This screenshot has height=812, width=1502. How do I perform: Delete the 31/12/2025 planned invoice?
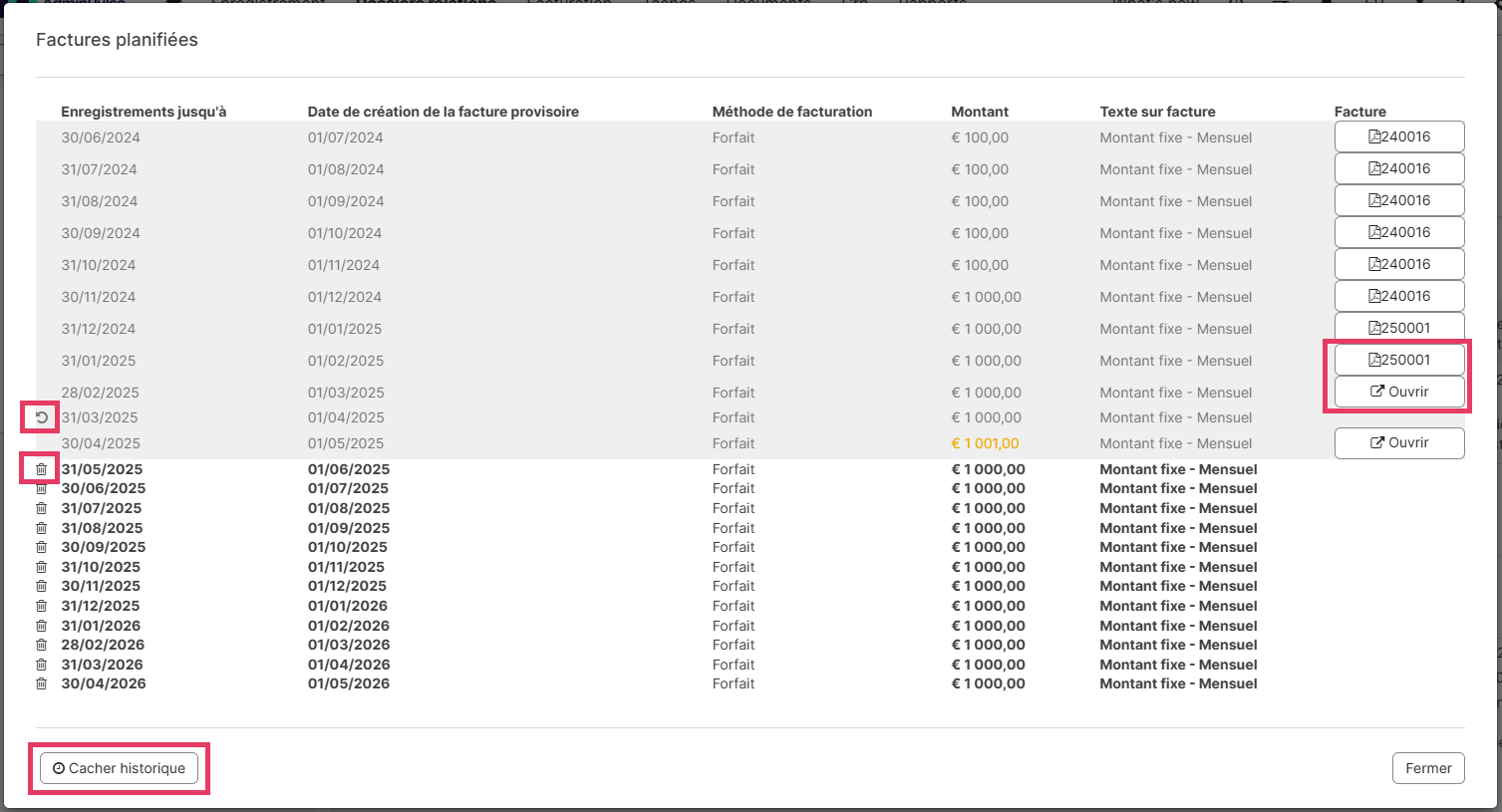click(x=42, y=606)
